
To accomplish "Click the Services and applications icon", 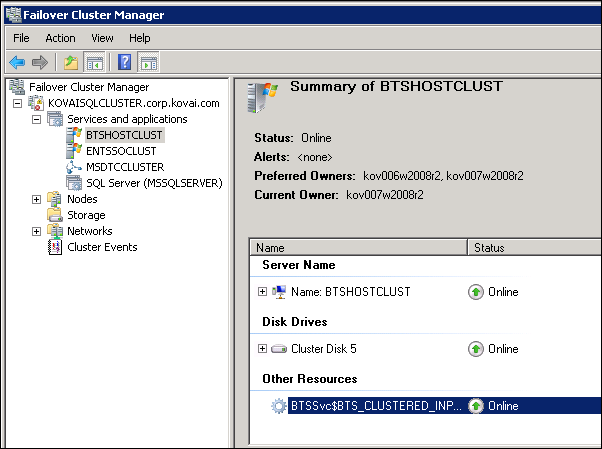I will coord(55,119).
